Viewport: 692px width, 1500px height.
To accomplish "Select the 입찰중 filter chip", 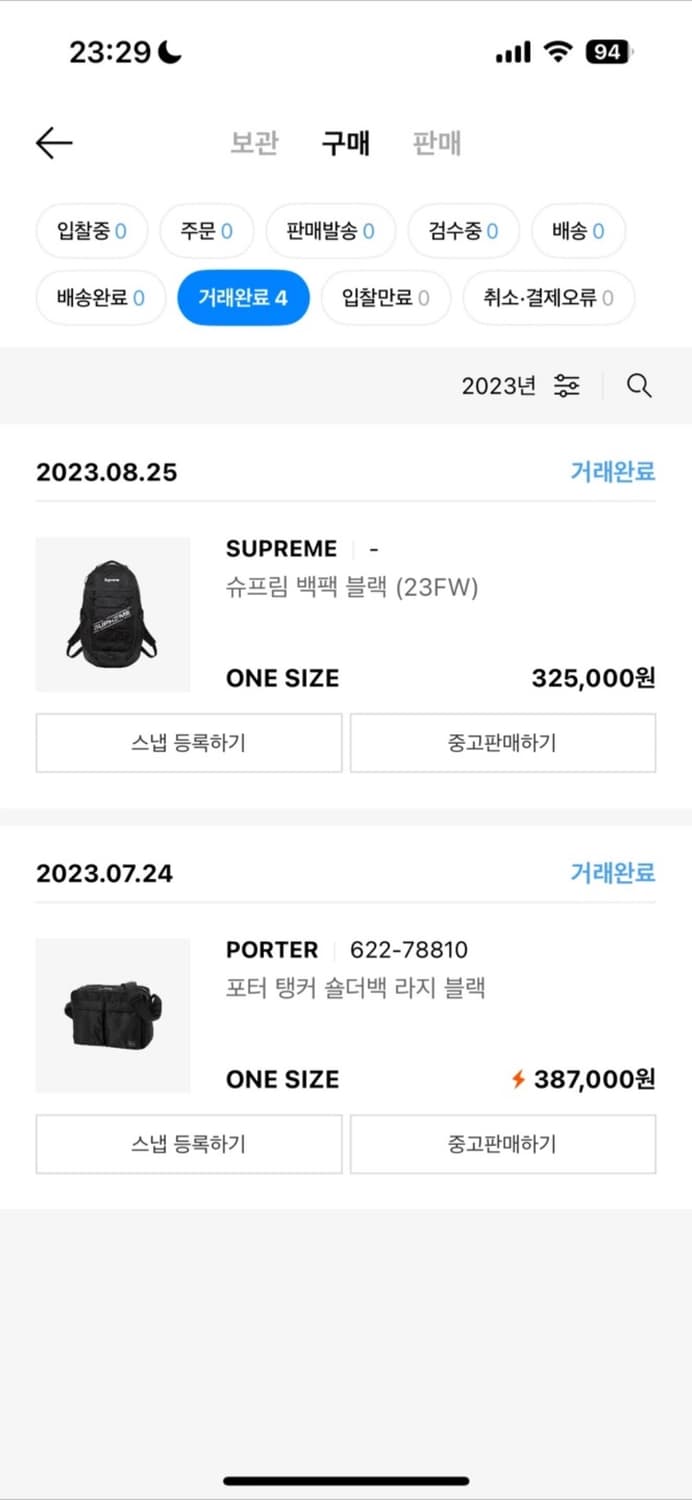I will [x=91, y=230].
